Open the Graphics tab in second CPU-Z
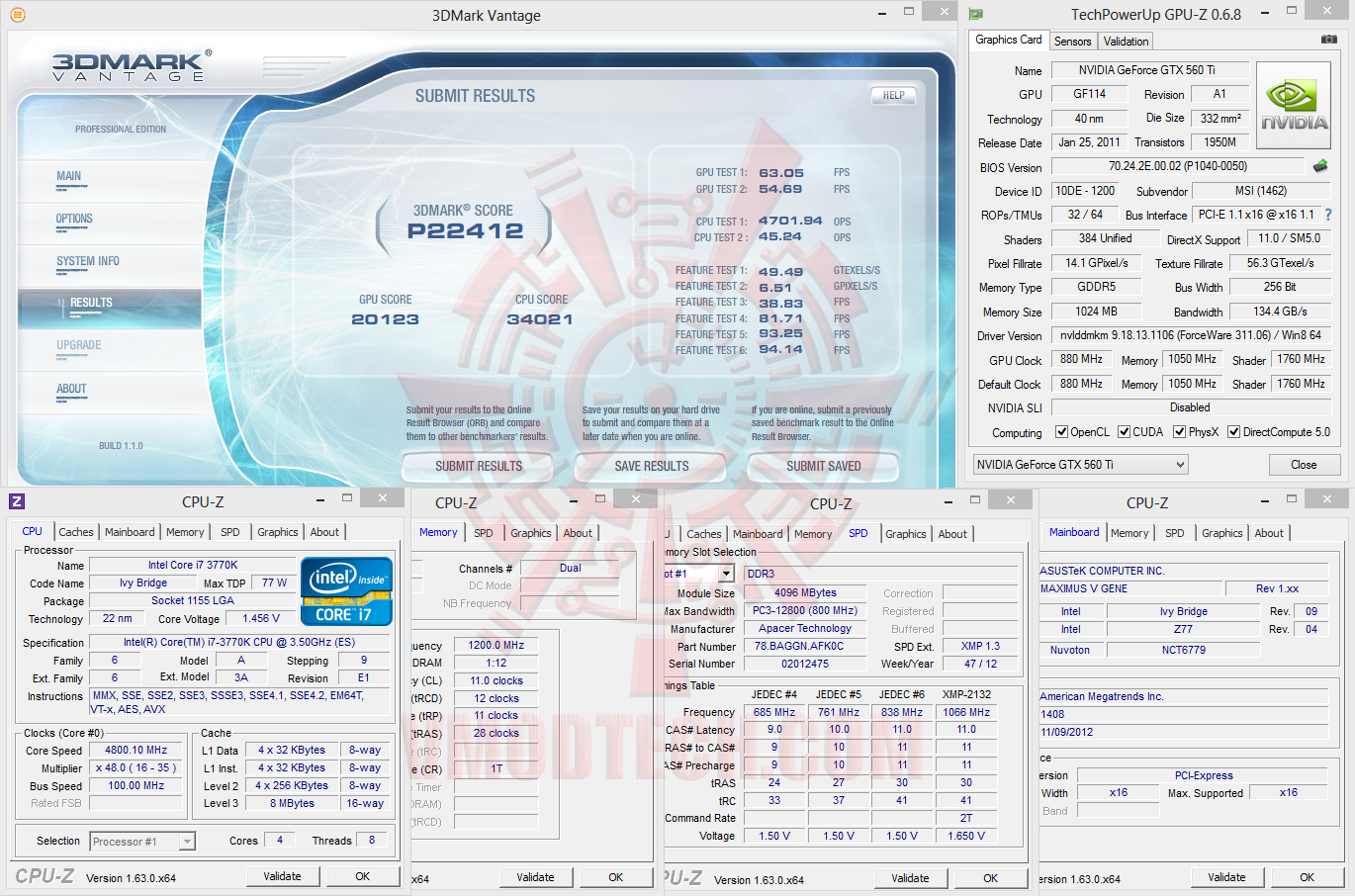This screenshot has width=1355, height=896. [x=530, y=533]
